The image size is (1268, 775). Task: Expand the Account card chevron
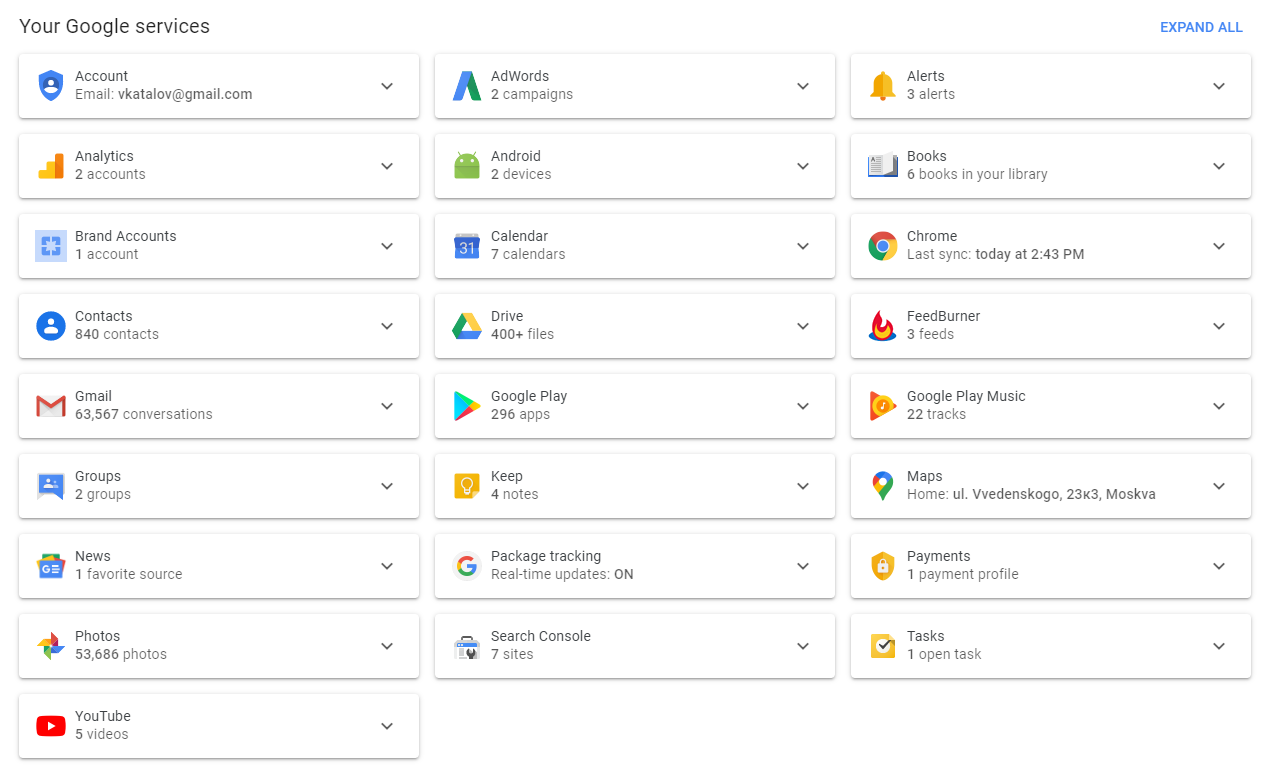(387, 86)
